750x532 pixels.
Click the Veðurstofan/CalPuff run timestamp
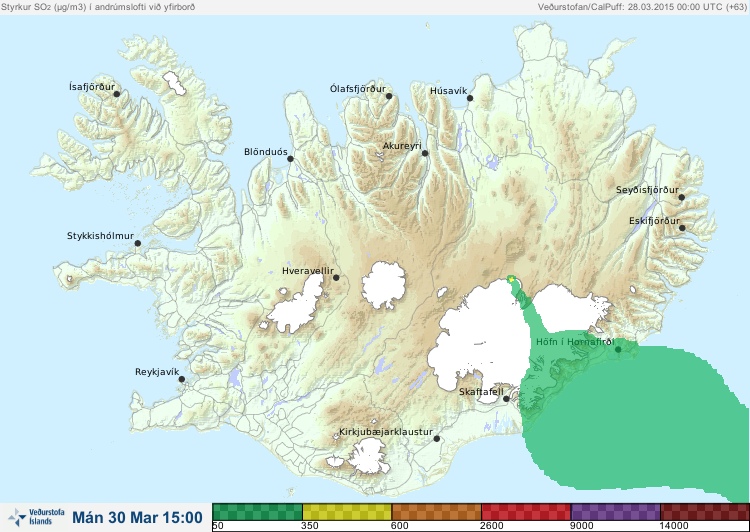pos(641,7)
